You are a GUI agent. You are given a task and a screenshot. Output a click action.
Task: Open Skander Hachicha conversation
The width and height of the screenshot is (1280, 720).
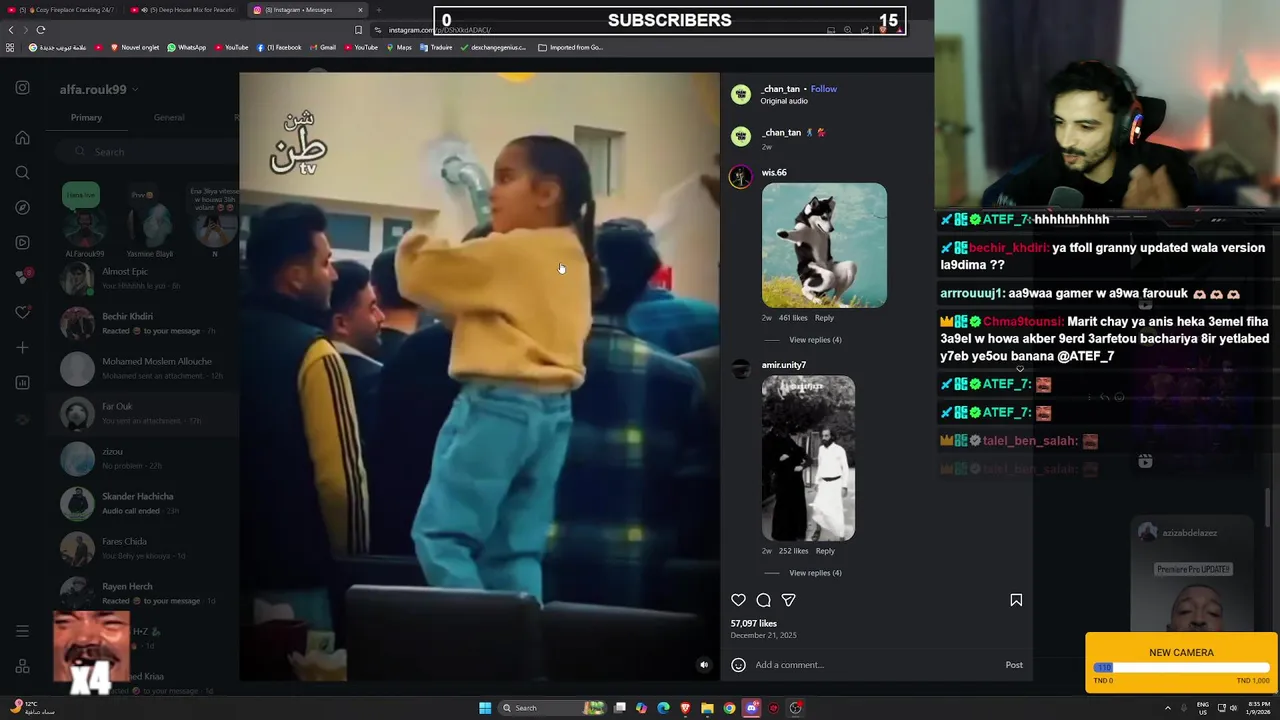145,503
